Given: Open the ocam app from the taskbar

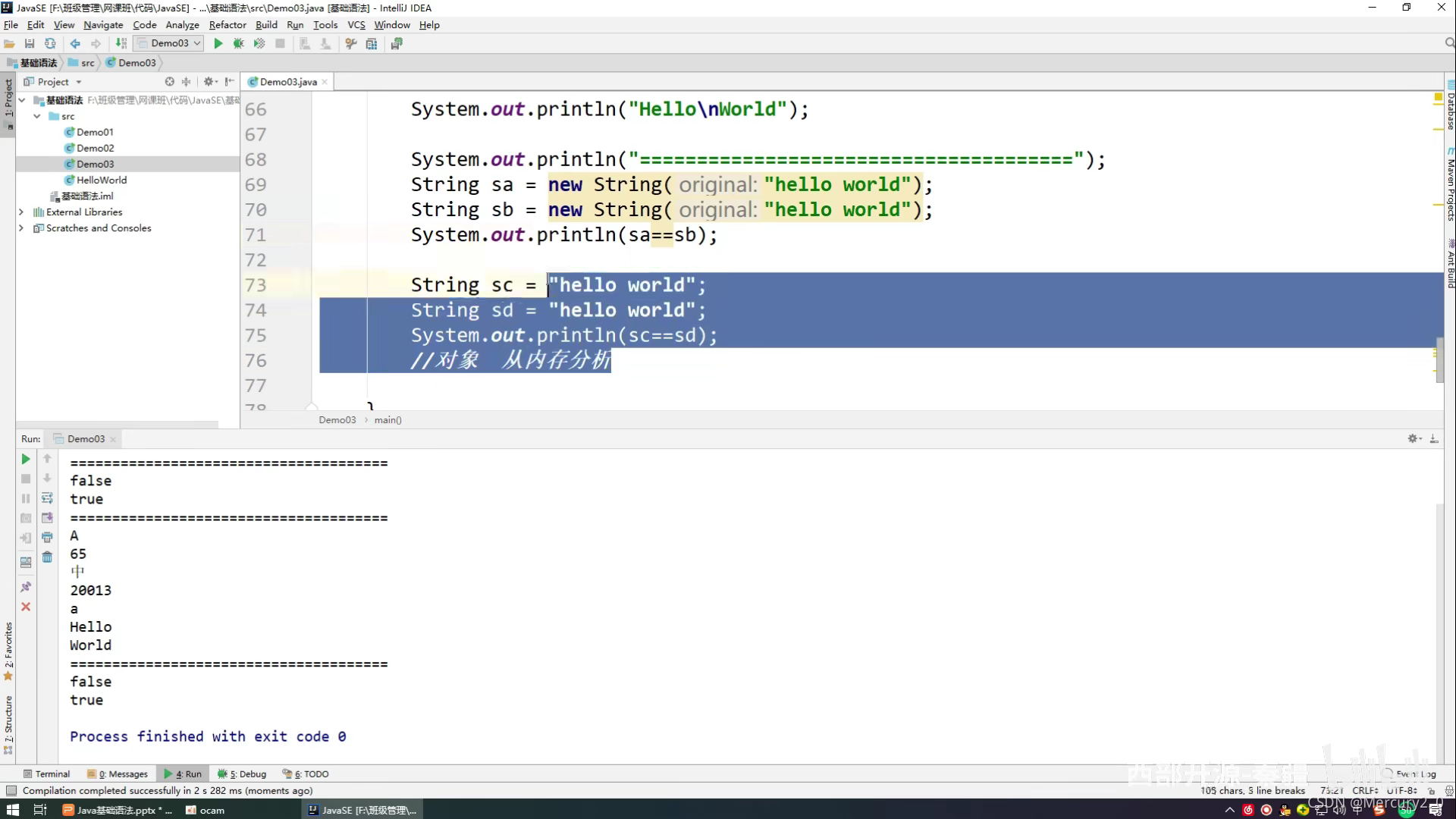Looking at the screenshot, I should point(206,810).
